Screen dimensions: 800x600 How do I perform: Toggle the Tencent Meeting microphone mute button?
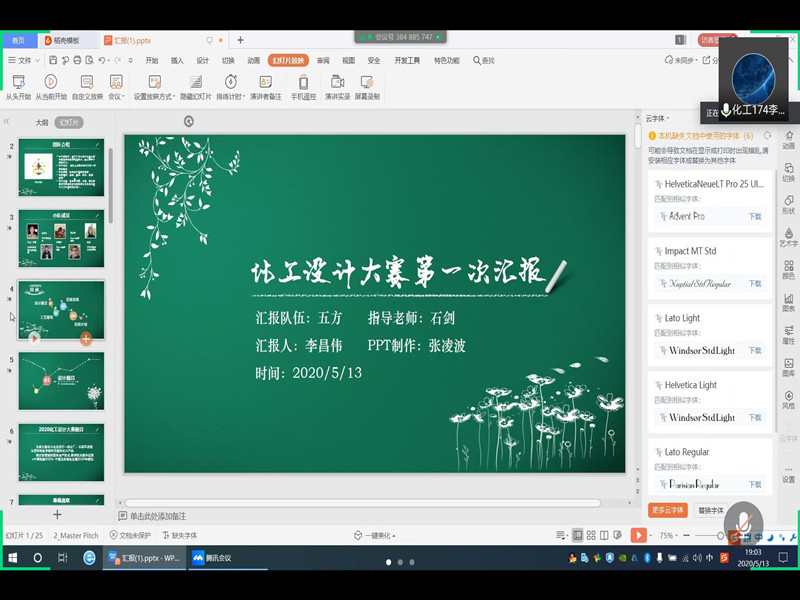[x=742, y=522]
